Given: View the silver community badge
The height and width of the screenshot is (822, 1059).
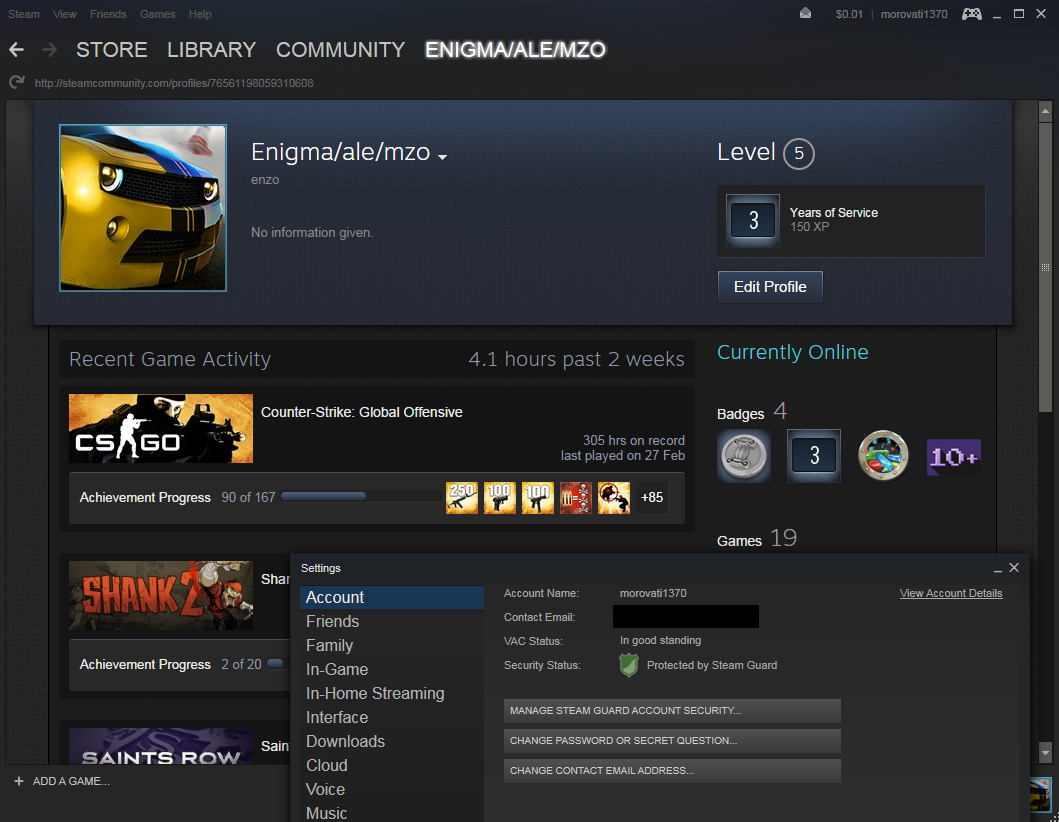Looking at the screenshot, I should (x=744, y=456).
